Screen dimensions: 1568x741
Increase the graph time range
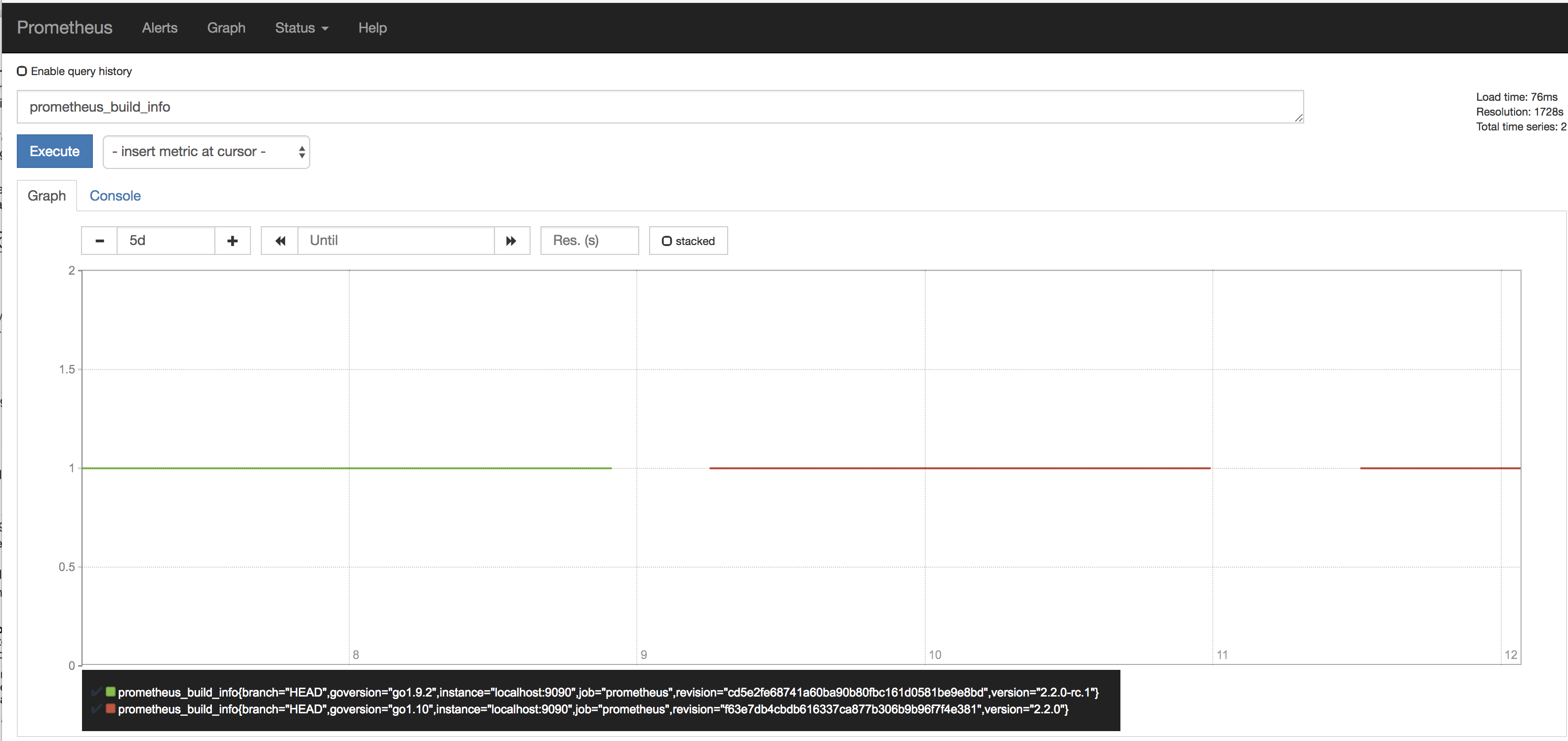(x=232, y=241)
